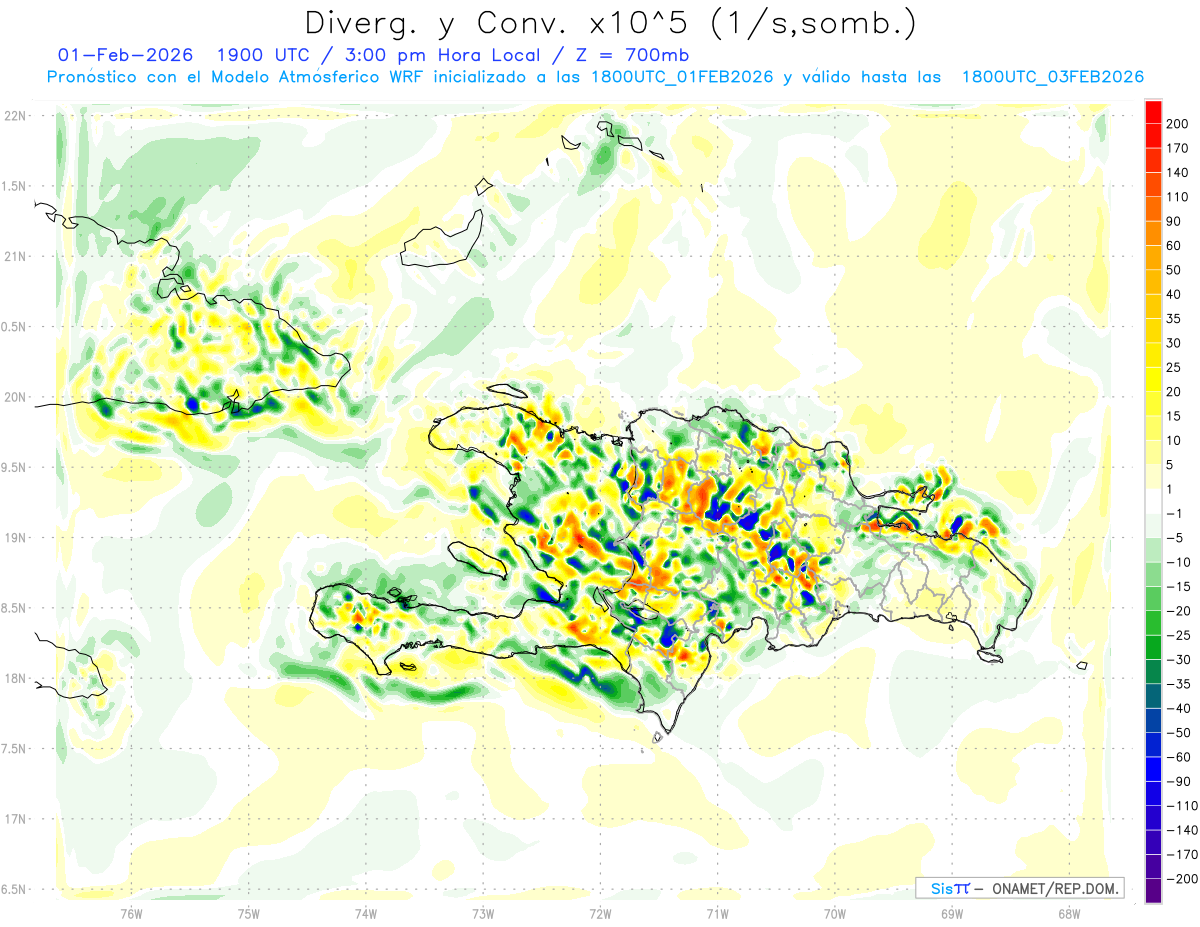
Task: Click the colorbar value '35'
Action: click(1175, 319)
